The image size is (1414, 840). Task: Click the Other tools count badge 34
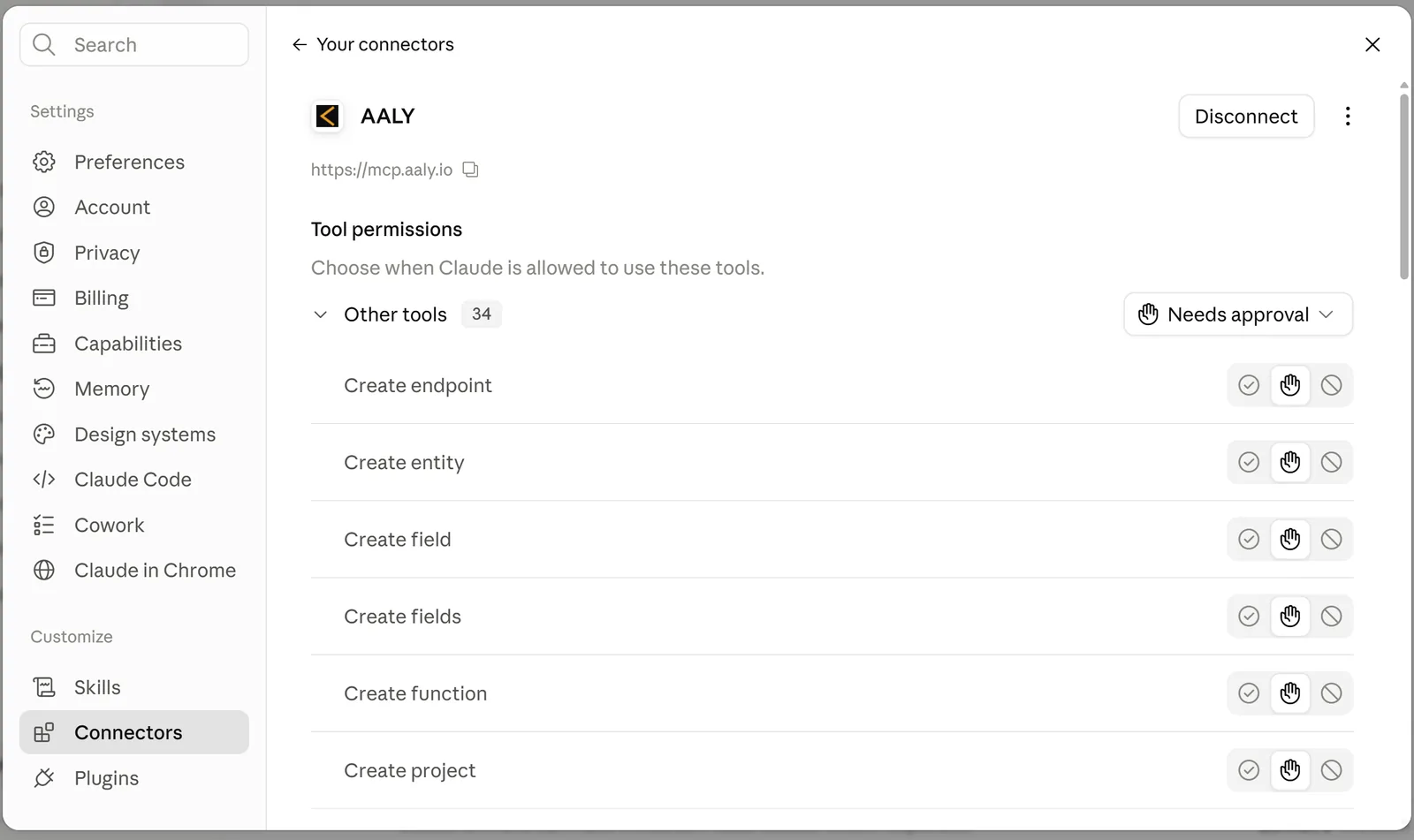[x=482, y=314]
